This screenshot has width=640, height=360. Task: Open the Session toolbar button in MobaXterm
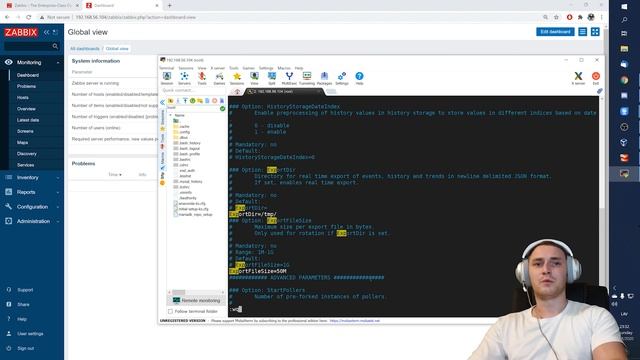coord(167,78)
